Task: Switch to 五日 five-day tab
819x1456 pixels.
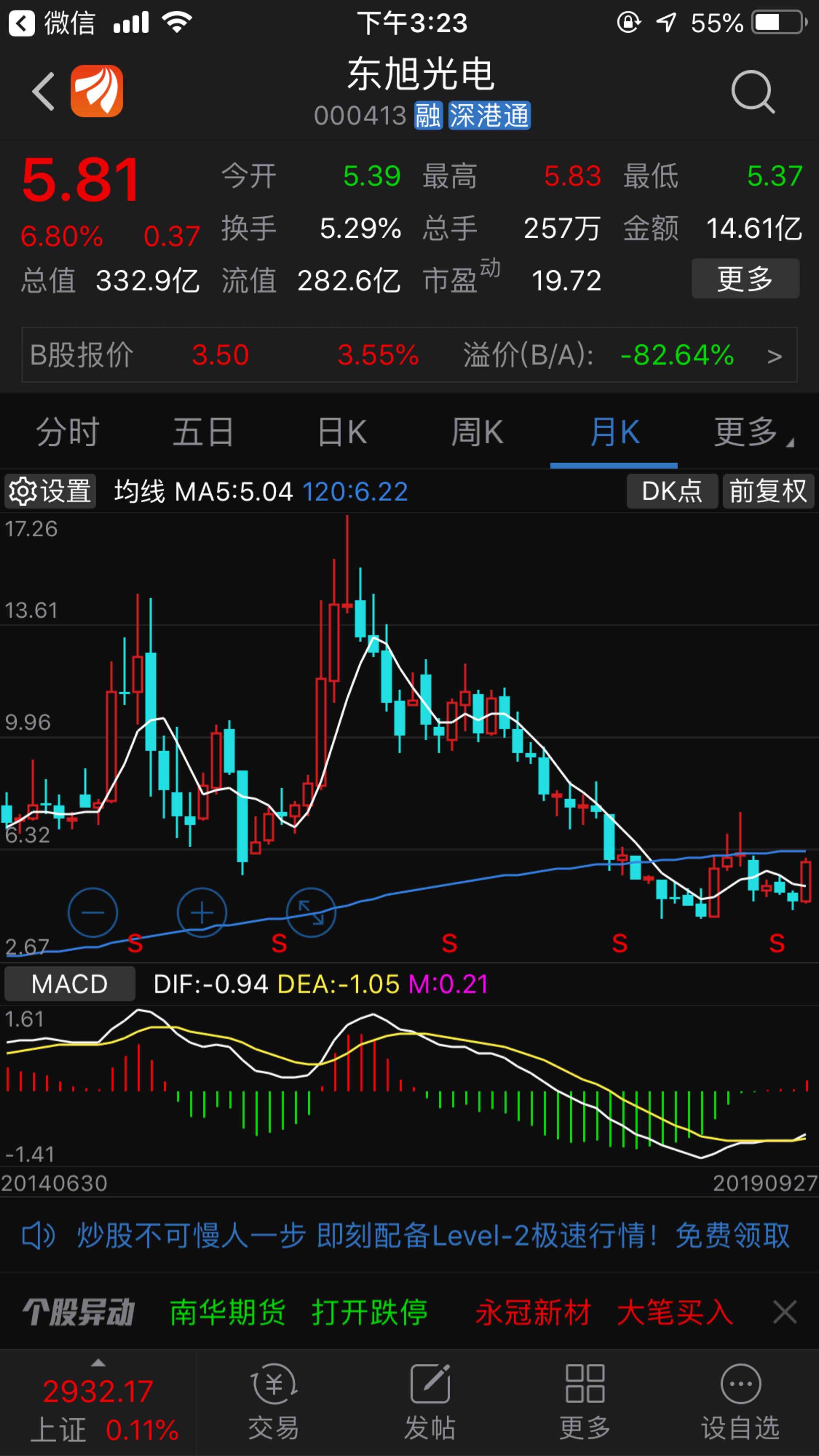Action: [x=203, y=433]
